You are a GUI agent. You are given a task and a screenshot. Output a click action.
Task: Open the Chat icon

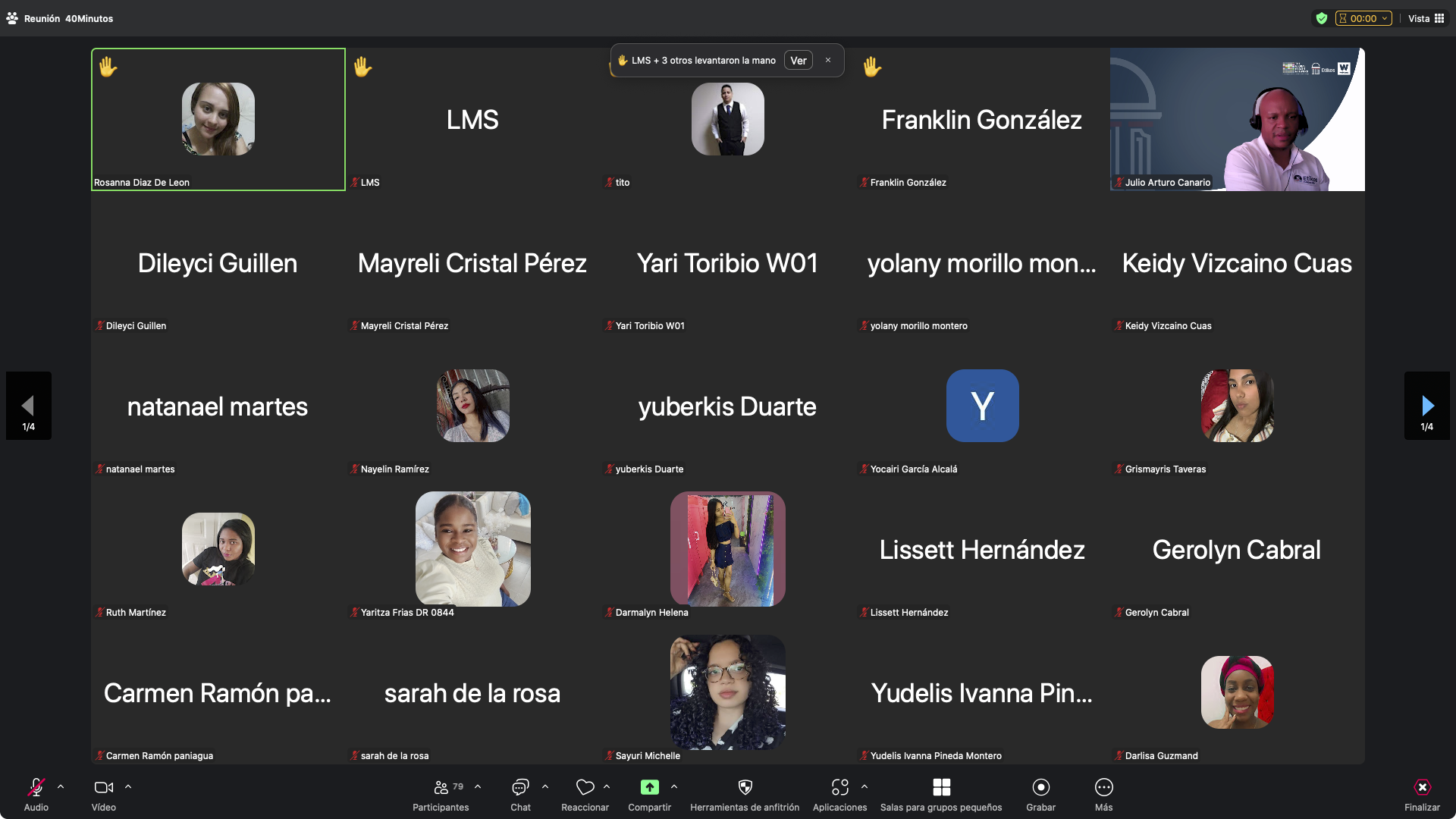[520, 787]
